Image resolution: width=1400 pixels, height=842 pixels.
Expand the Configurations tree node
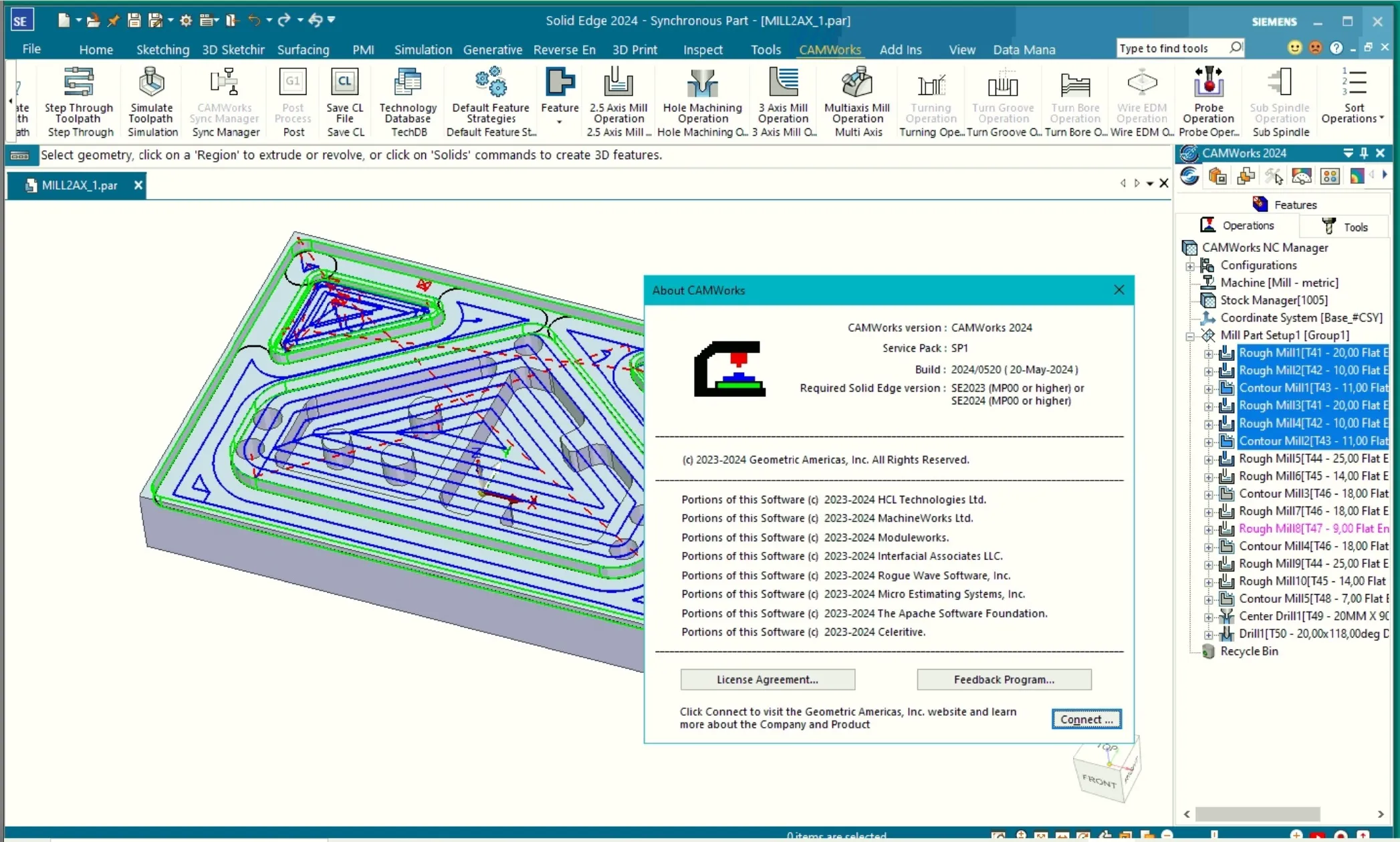pyautogui.click(x=1190, y=266)
